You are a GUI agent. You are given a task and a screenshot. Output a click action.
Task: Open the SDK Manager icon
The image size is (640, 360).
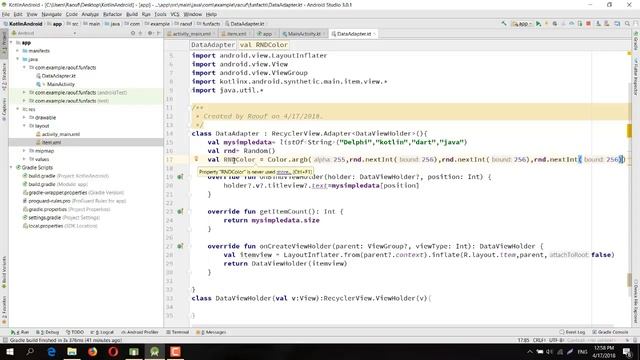tap(617, 24)
